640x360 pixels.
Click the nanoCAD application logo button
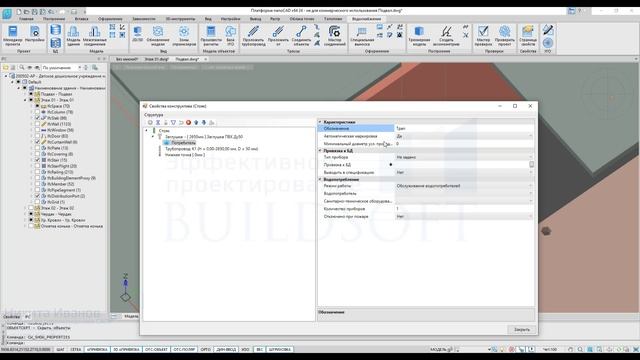[x=7, y=13]
